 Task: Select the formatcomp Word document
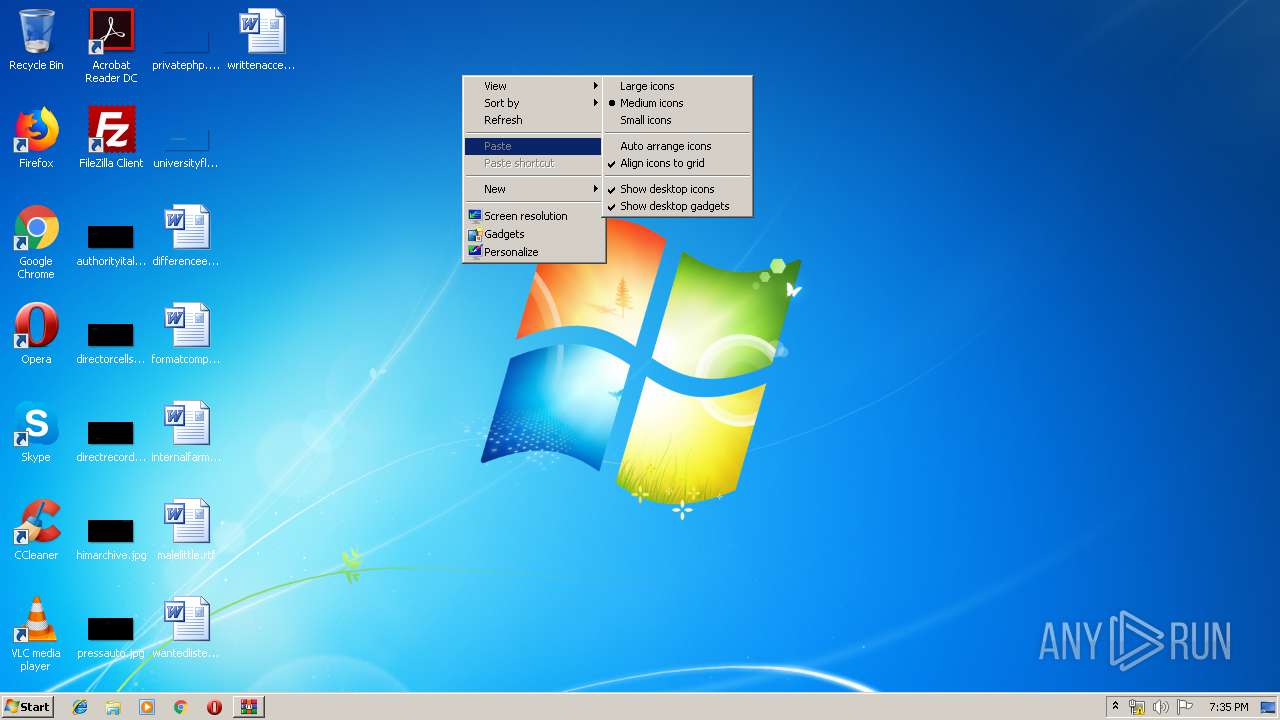[x=186, y=334]
